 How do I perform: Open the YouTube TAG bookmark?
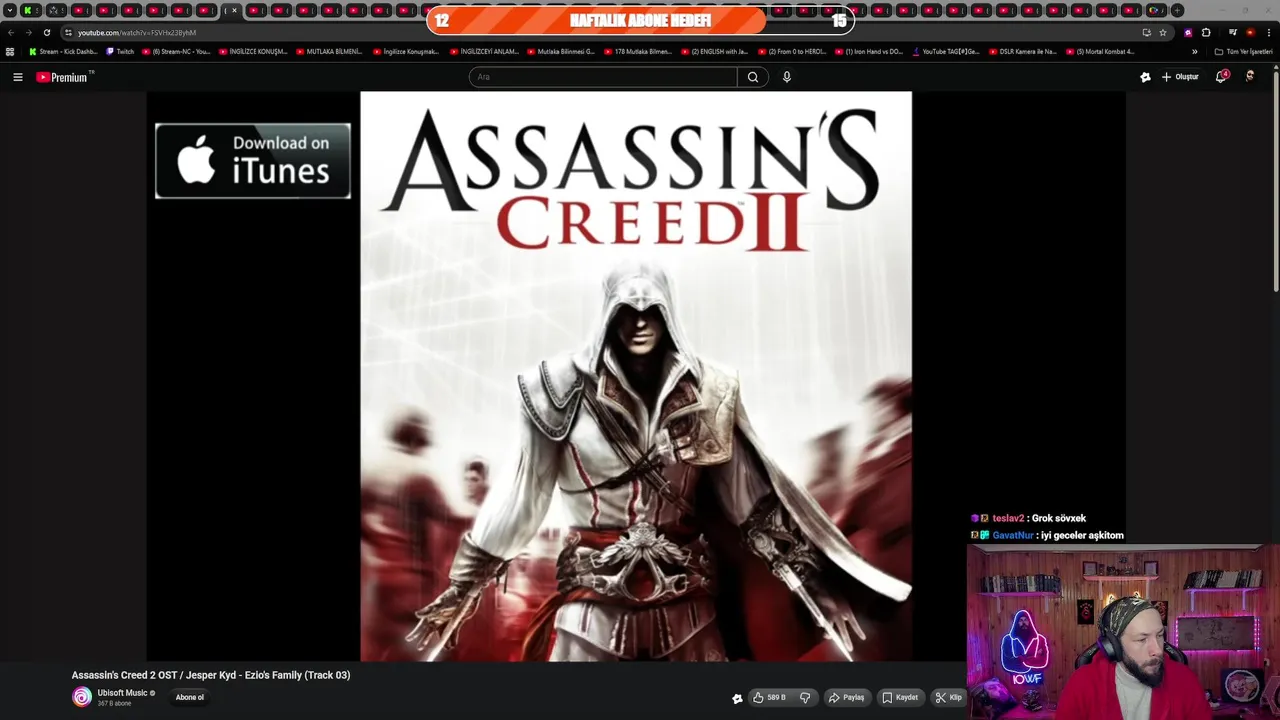tap(946, 51)
